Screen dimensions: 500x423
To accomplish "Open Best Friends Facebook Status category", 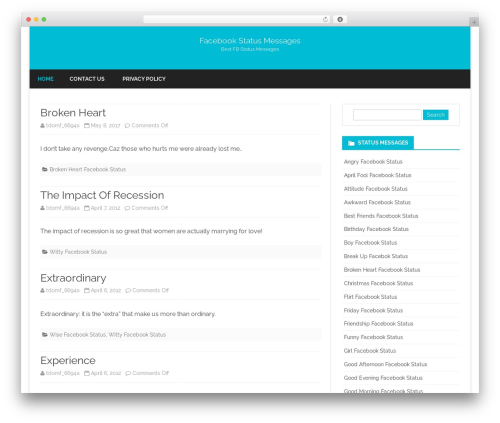I will [381, 216].
